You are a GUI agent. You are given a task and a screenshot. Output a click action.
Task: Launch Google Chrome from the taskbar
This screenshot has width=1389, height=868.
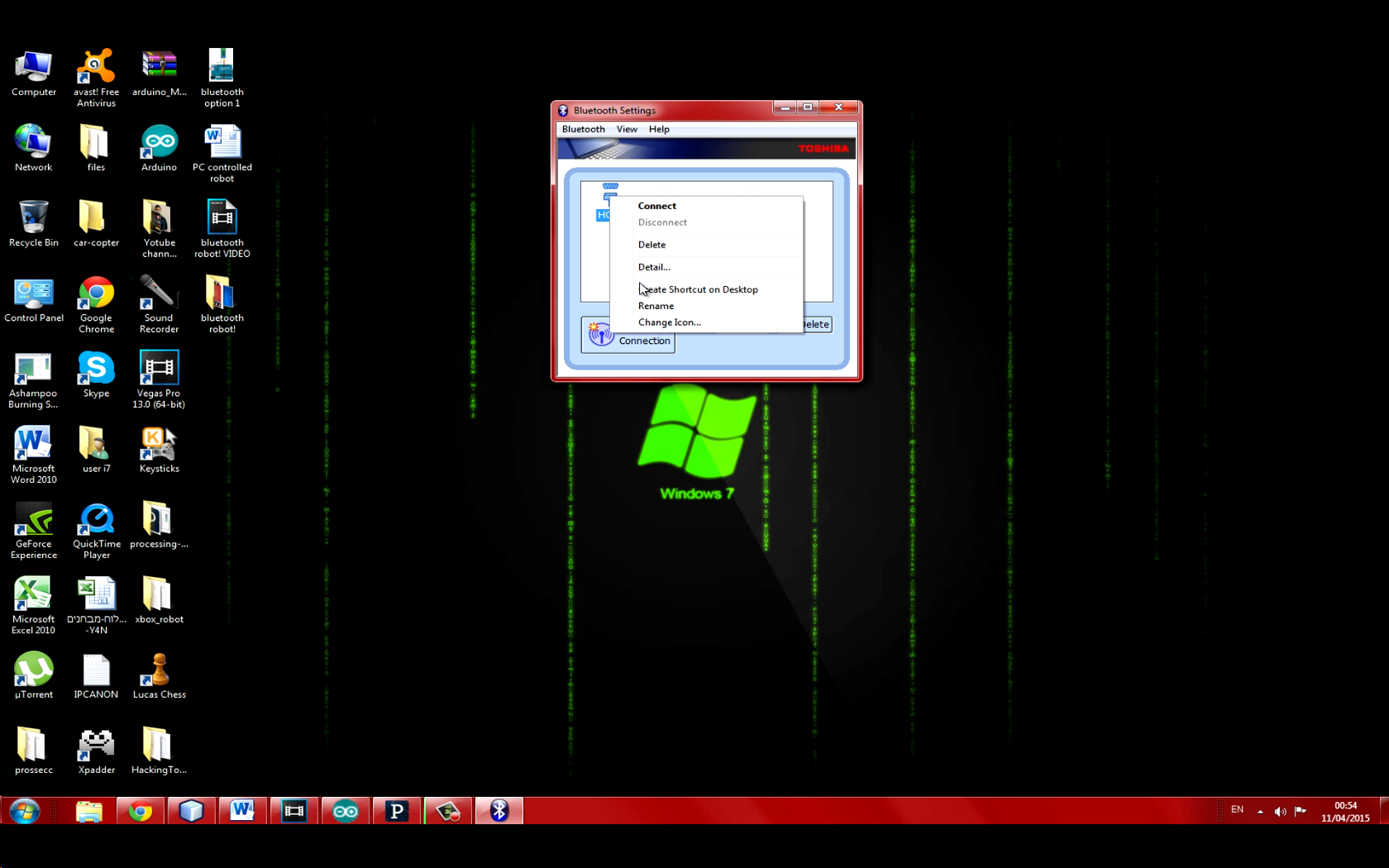[140, 811]
